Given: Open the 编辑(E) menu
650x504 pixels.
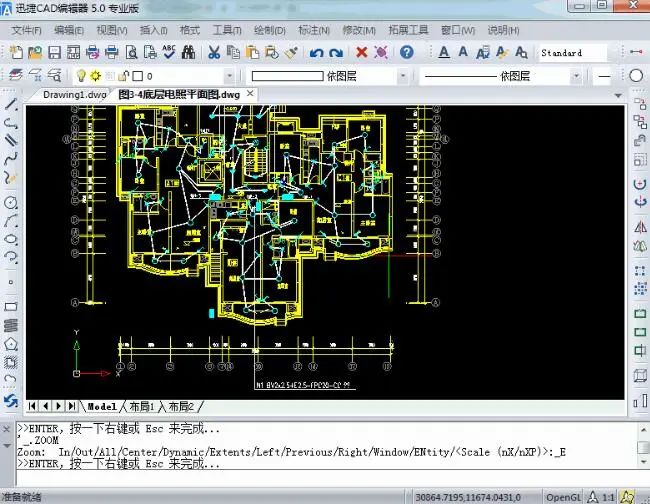Looking at the screenshot, I should click(69, 30).
